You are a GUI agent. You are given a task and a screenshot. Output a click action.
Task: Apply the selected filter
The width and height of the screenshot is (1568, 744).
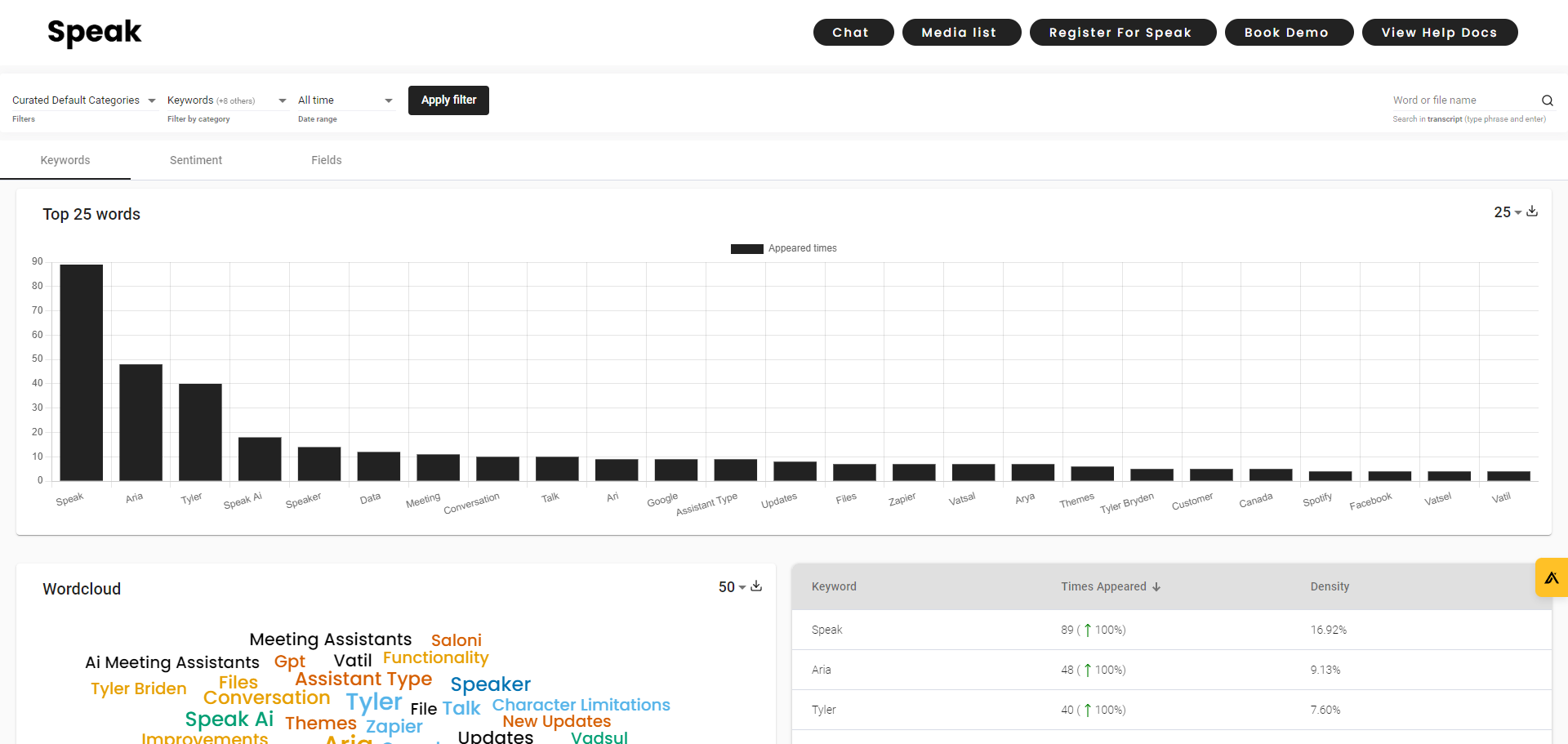pos(448,100)
